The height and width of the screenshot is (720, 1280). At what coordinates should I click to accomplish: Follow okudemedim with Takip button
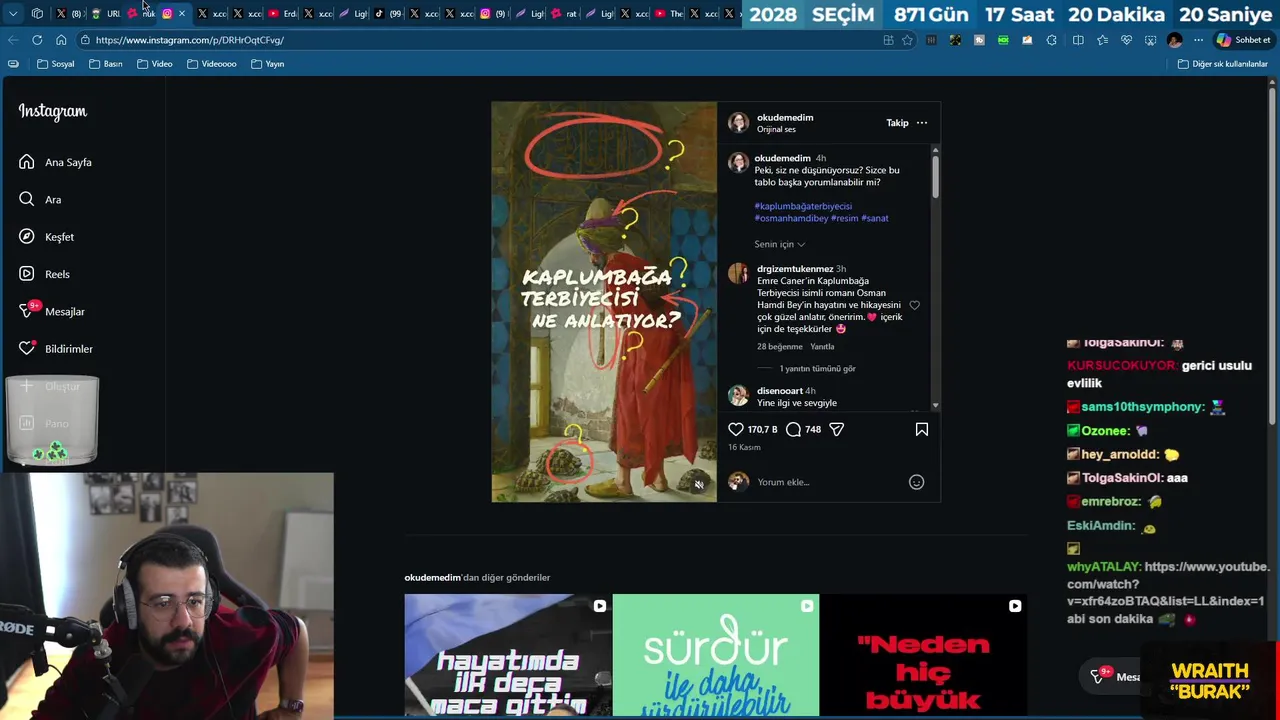pyautogui.click(x=897, y=123)
